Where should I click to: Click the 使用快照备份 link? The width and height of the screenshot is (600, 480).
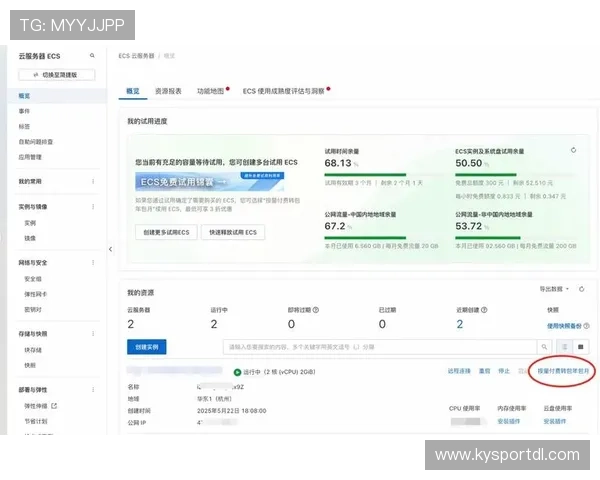pos(564,326)
